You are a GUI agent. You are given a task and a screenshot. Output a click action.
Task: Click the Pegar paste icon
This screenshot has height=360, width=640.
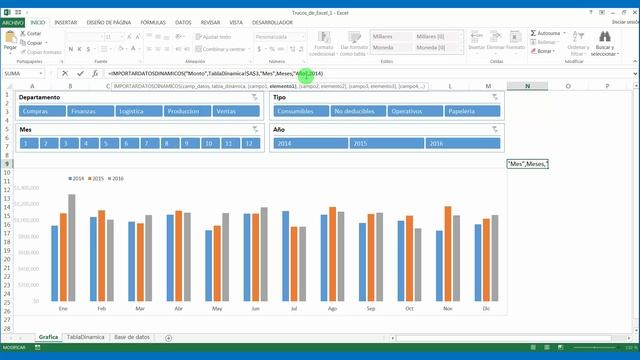click(x=10, y=38)
